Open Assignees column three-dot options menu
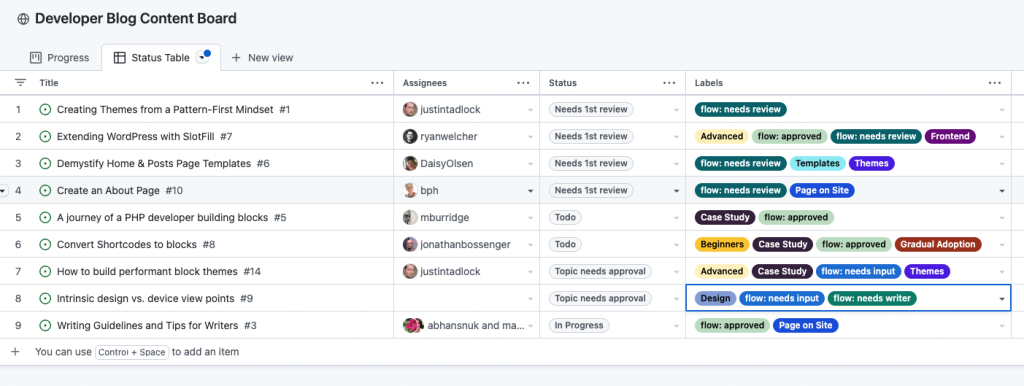 click(x=523, y=83)
